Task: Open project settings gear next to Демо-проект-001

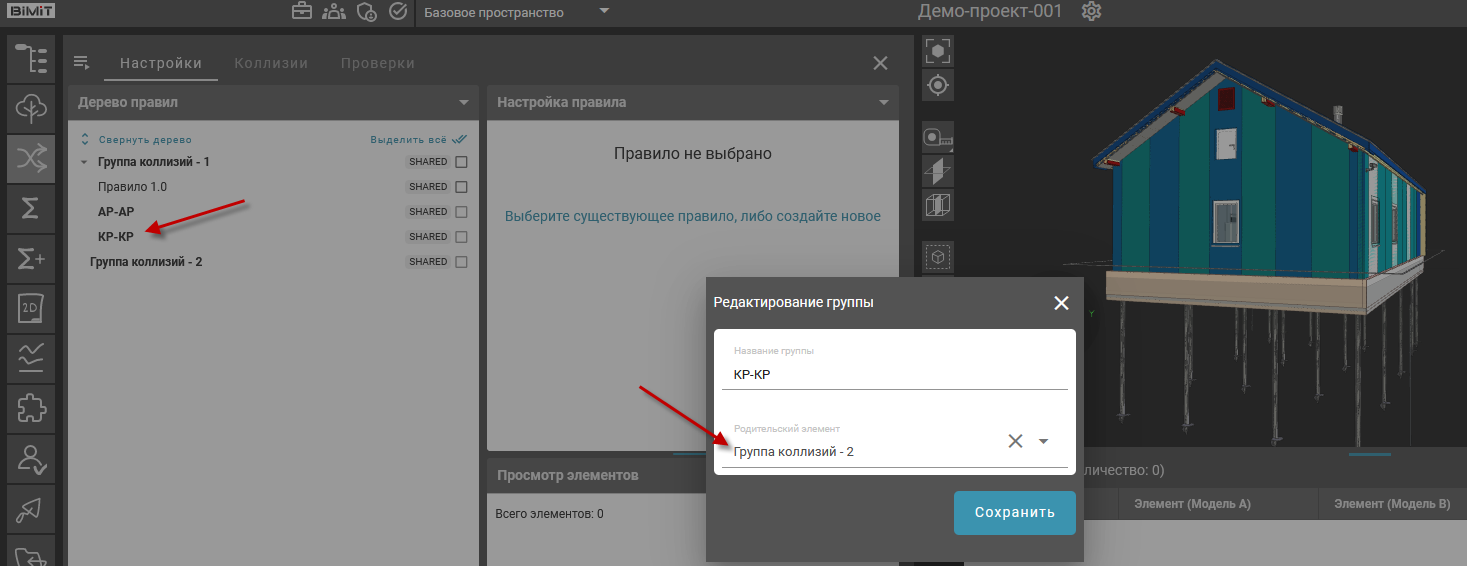Action: 1092,12
